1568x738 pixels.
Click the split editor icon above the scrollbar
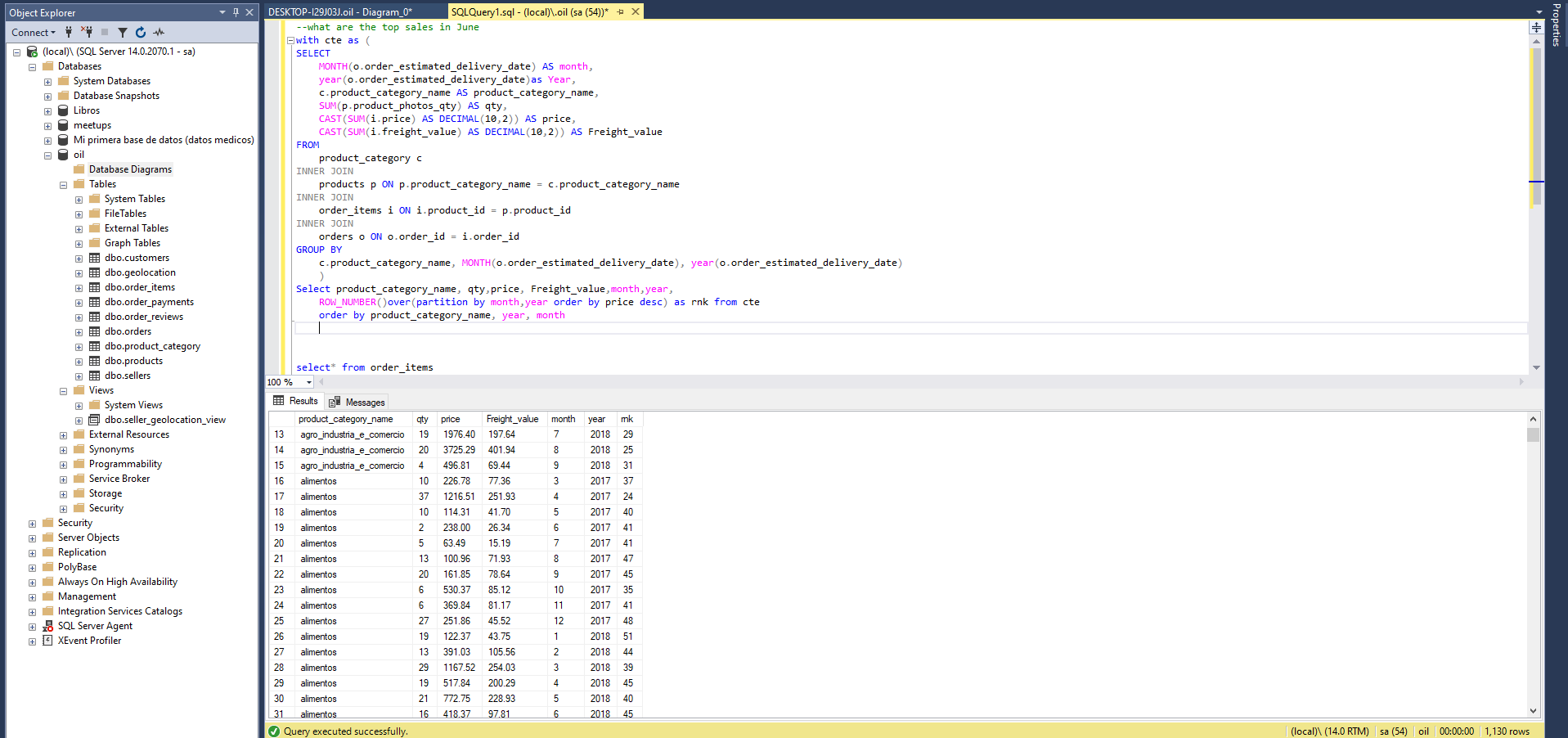[x=1536, y=28]
